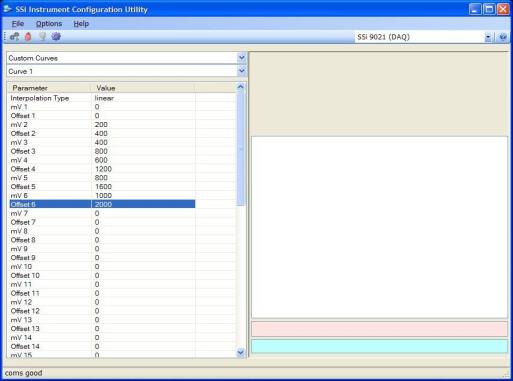The image size is (513, 381).
Task: Click the parameter list scrollbar thumb
Action: click(x=240, y=149)
